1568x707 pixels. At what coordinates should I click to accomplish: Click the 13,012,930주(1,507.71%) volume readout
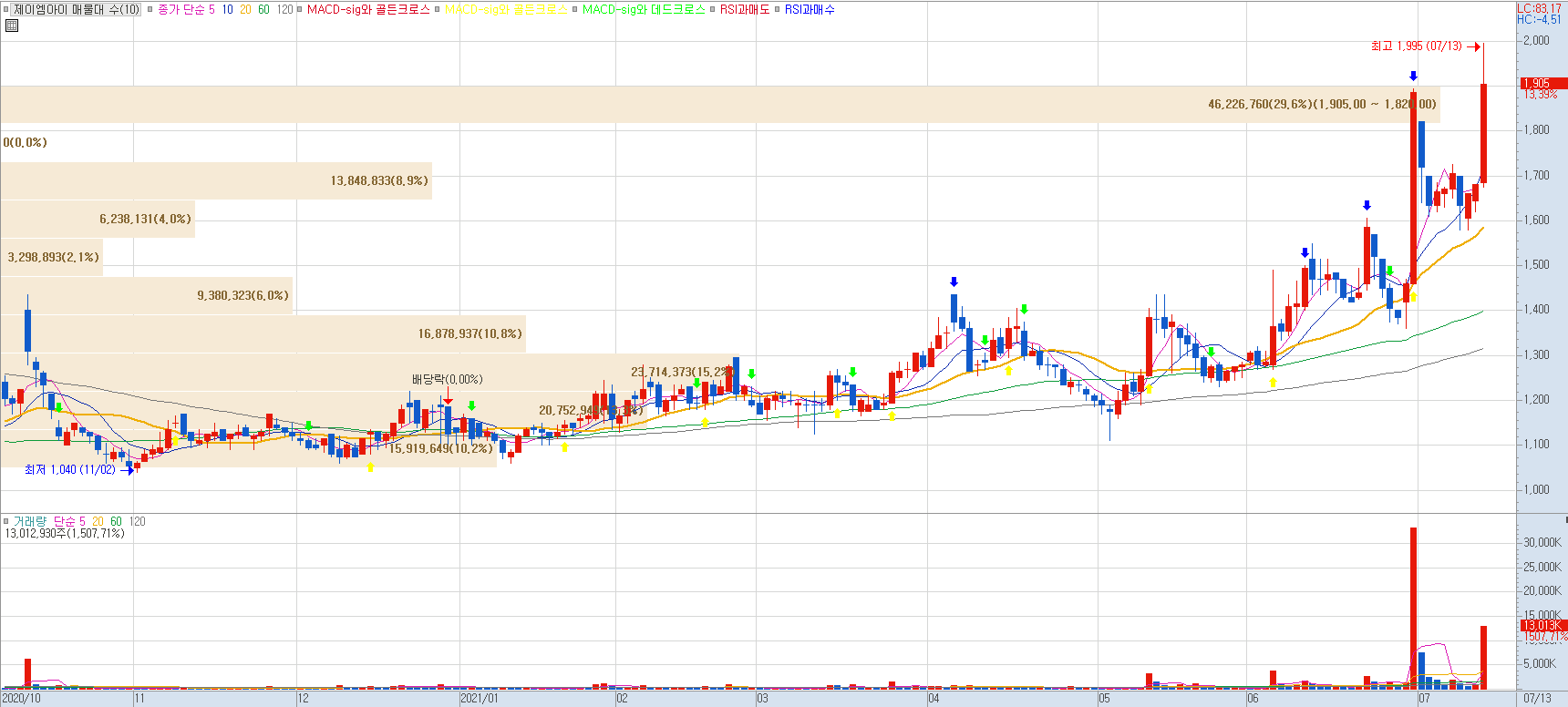pyautogui.click(x=65, y=533)
